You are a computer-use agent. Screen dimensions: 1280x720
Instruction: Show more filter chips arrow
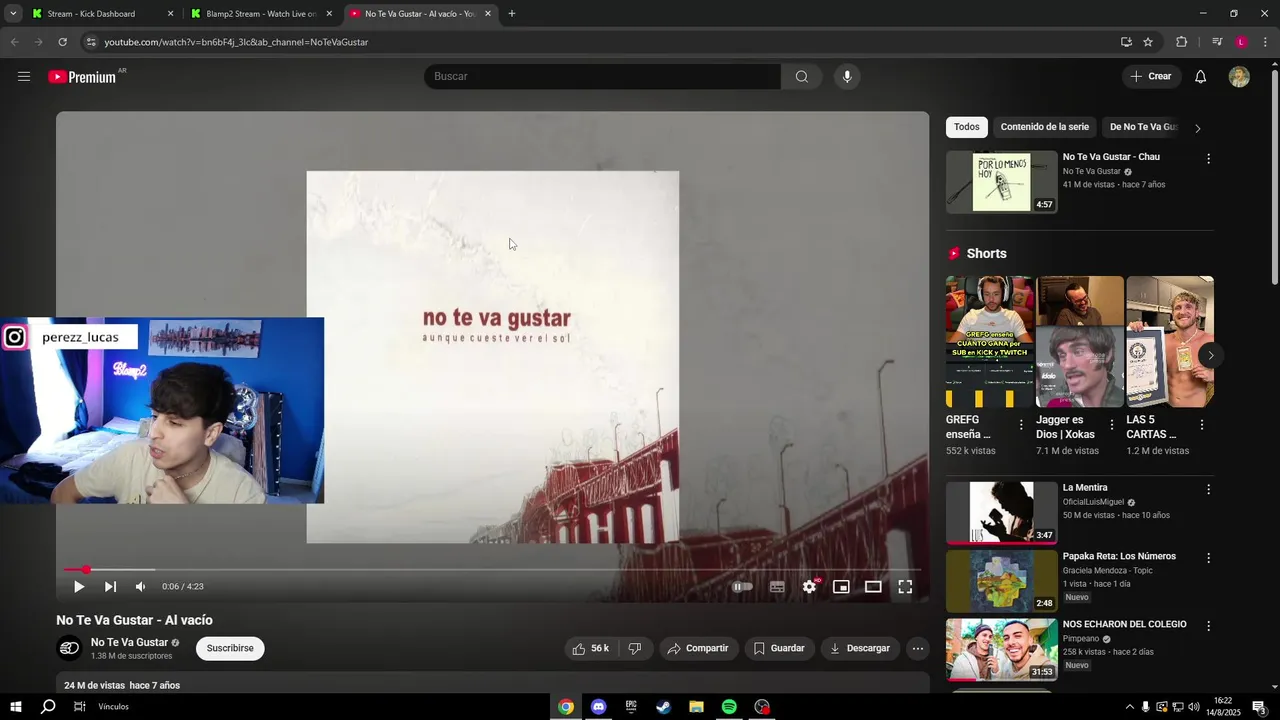tap(1198, 128)
